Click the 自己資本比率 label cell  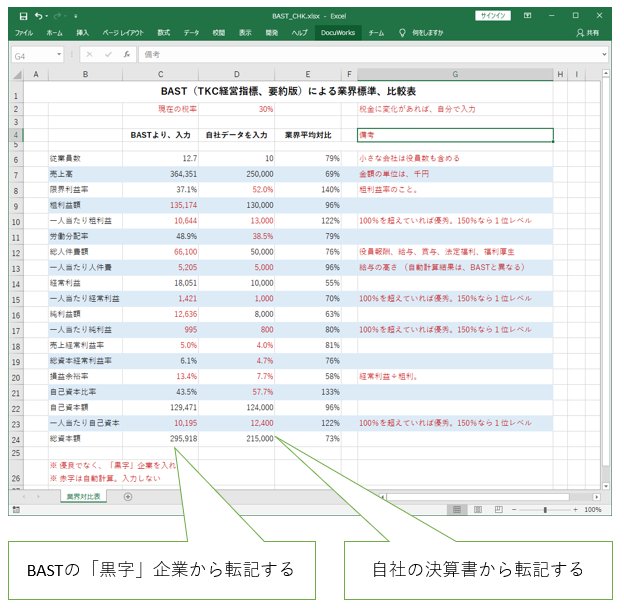[85, 392]
